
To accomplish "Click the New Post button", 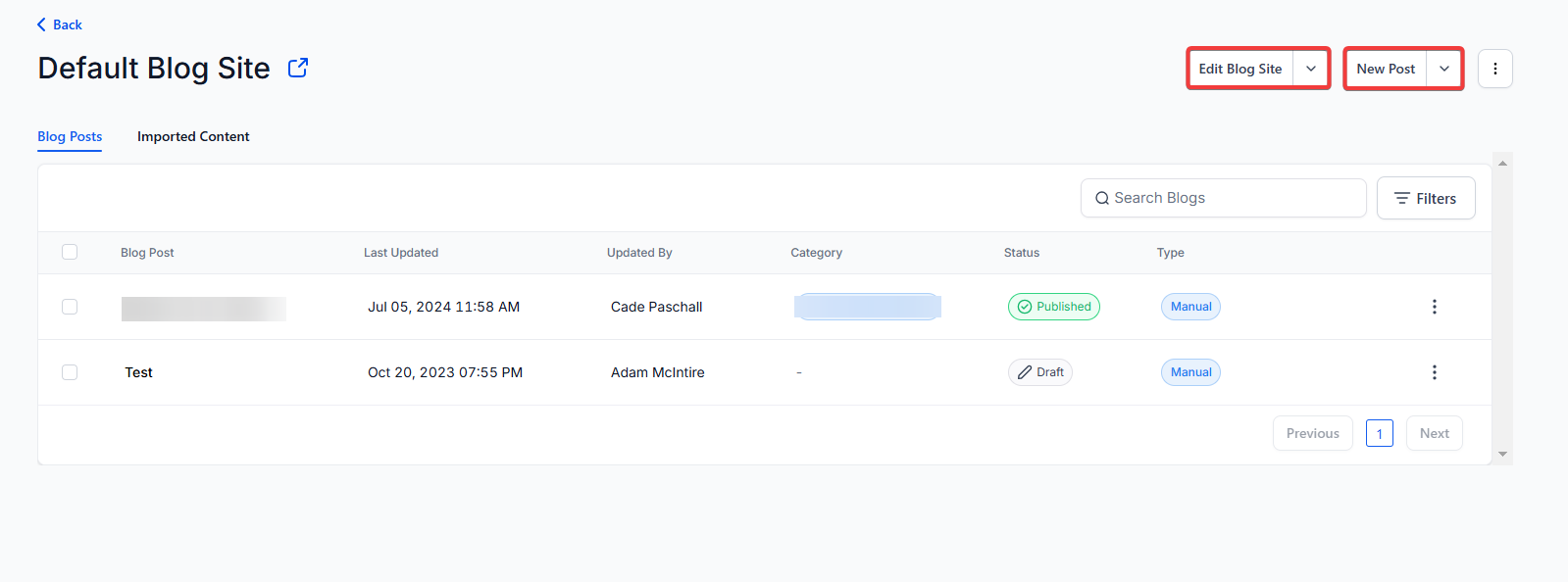I will 1386,69.
